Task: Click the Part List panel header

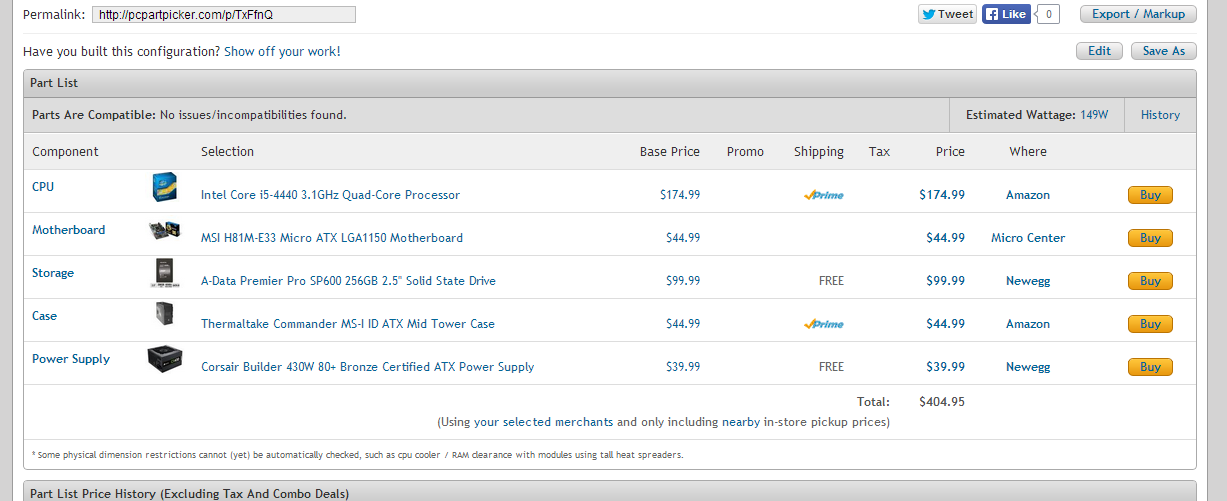Action: [610, 83]
